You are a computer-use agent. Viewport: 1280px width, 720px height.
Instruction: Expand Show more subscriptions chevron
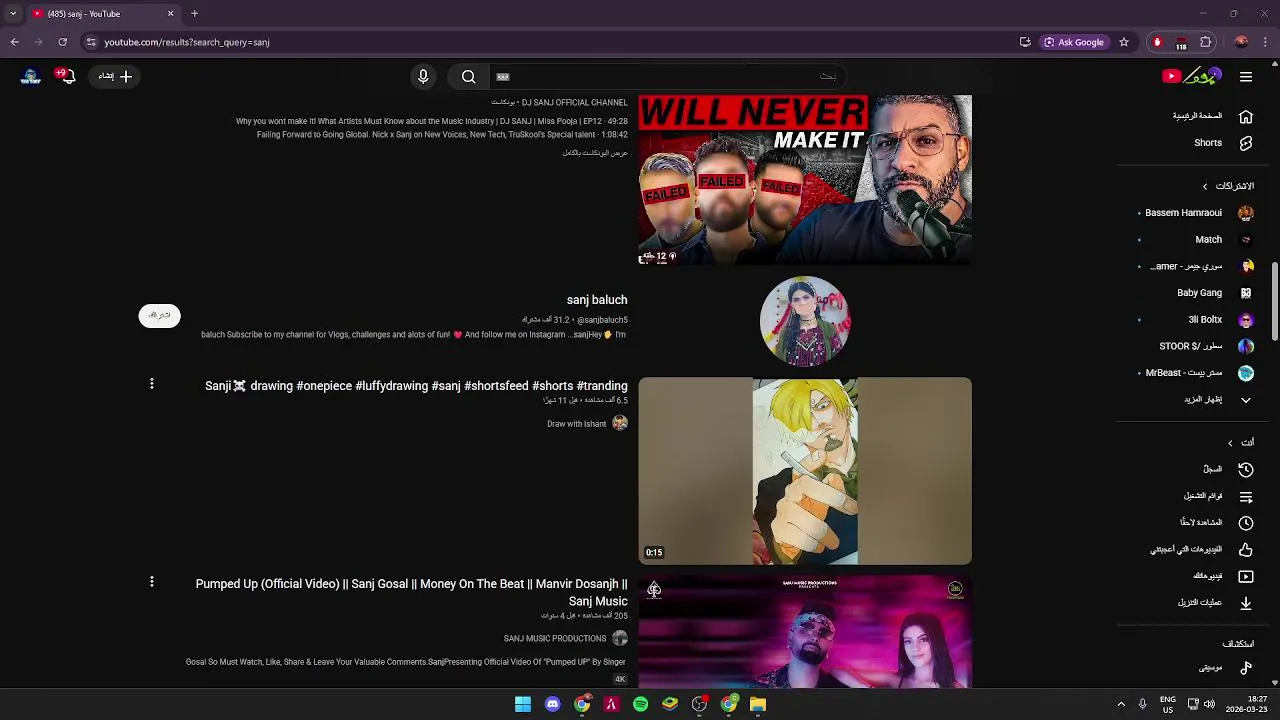(x=1246, y=400)
